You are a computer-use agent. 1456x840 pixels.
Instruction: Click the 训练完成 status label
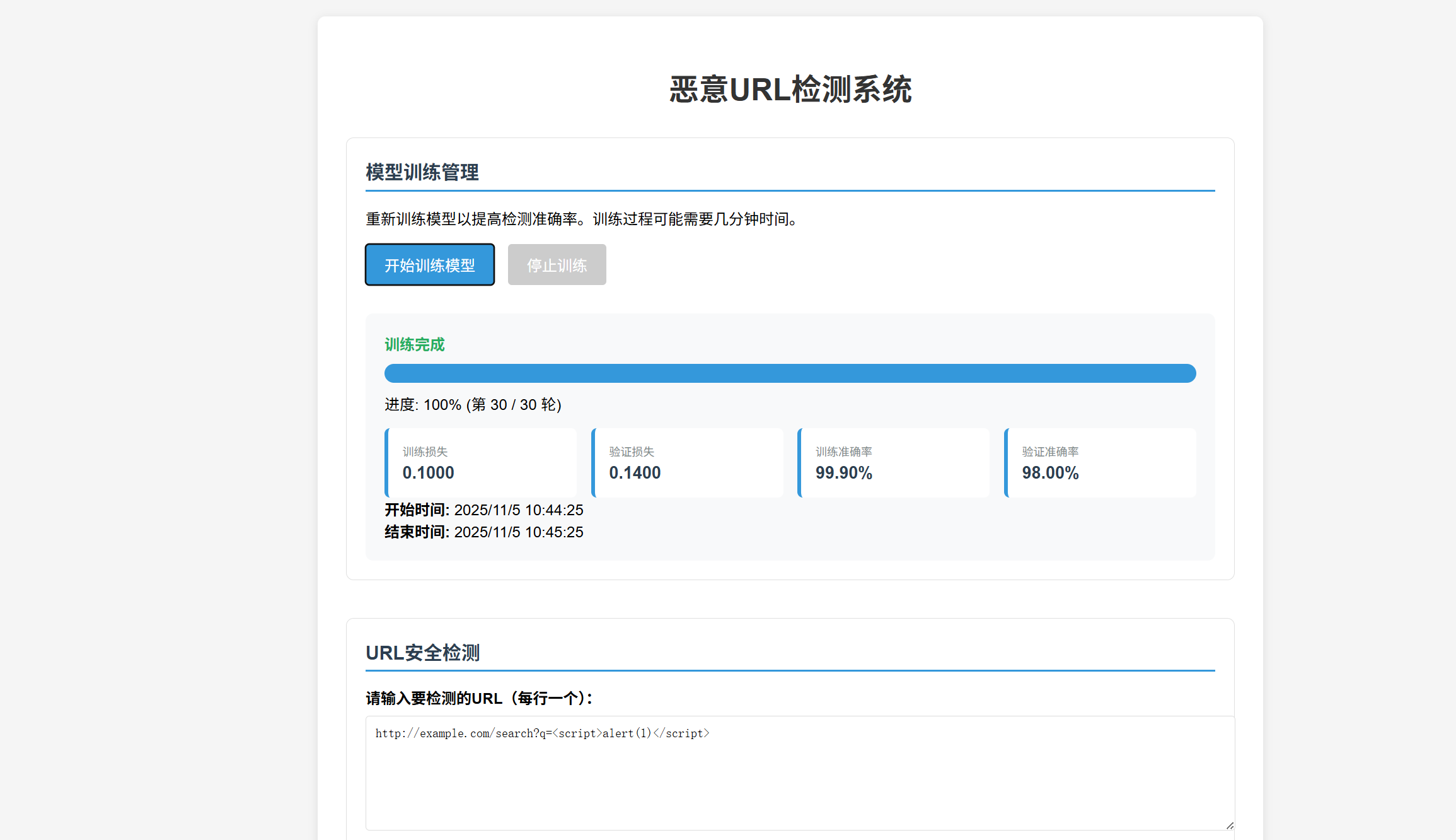pos(414,345)
